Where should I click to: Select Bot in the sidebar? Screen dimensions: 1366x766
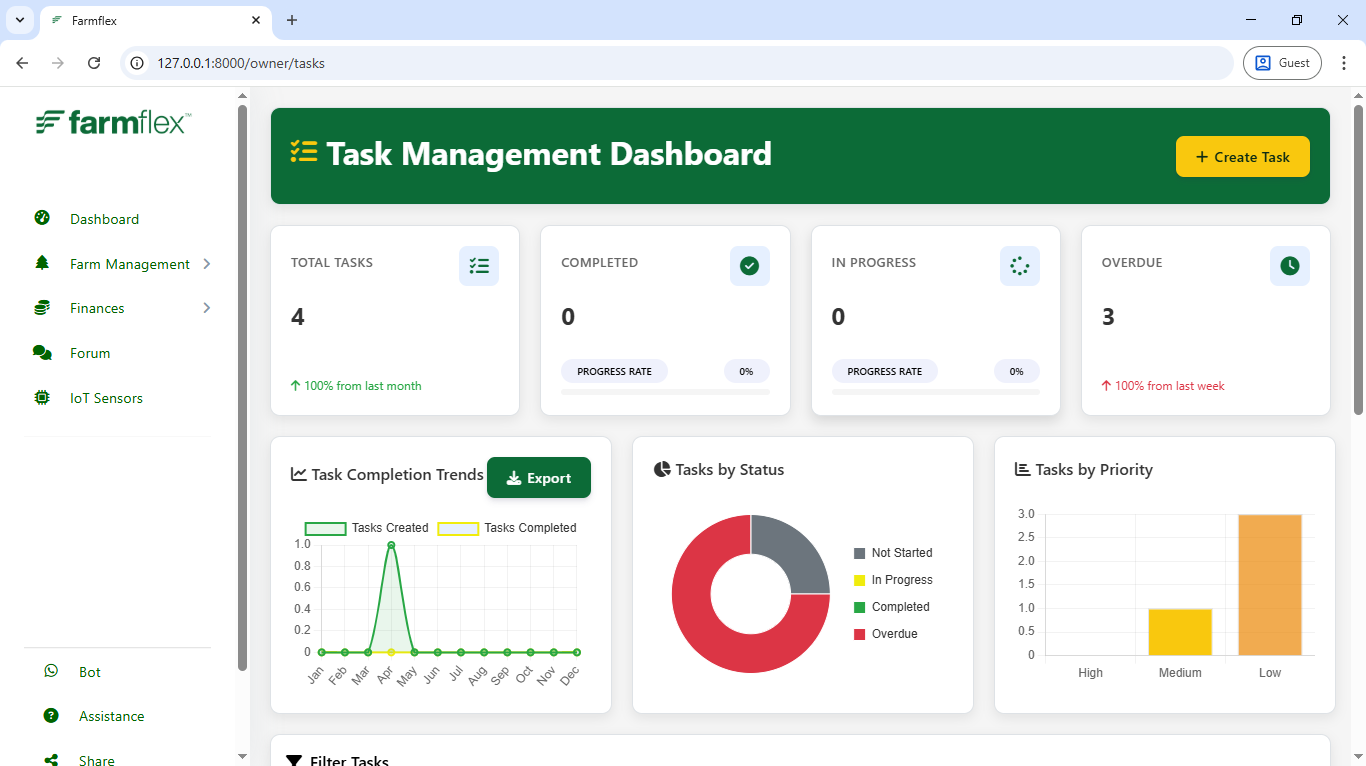point(90,672)
